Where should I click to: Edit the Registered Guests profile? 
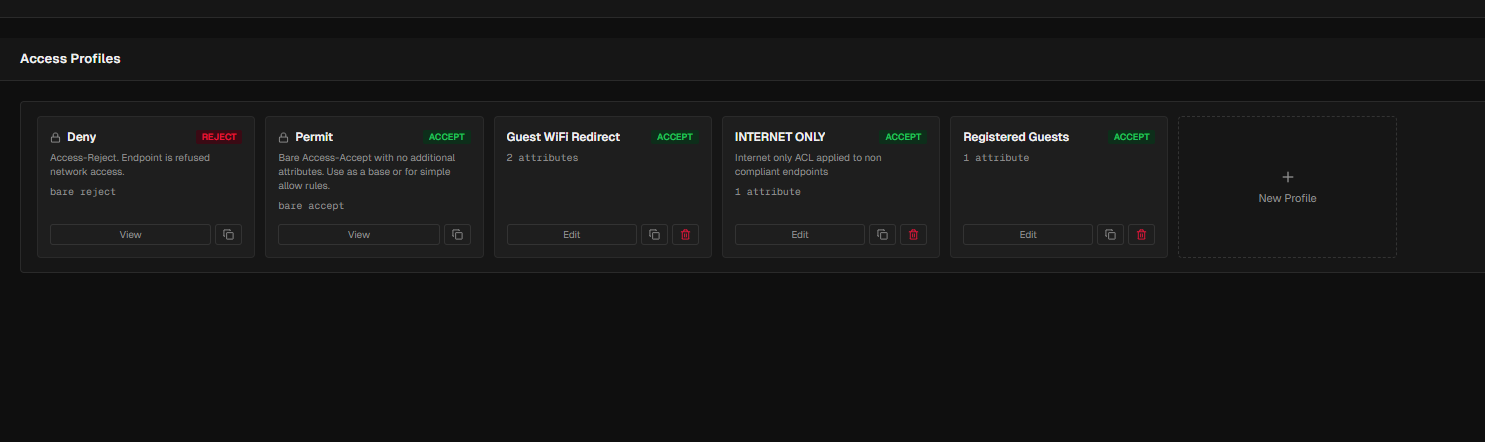click(x=1028, y=234)
